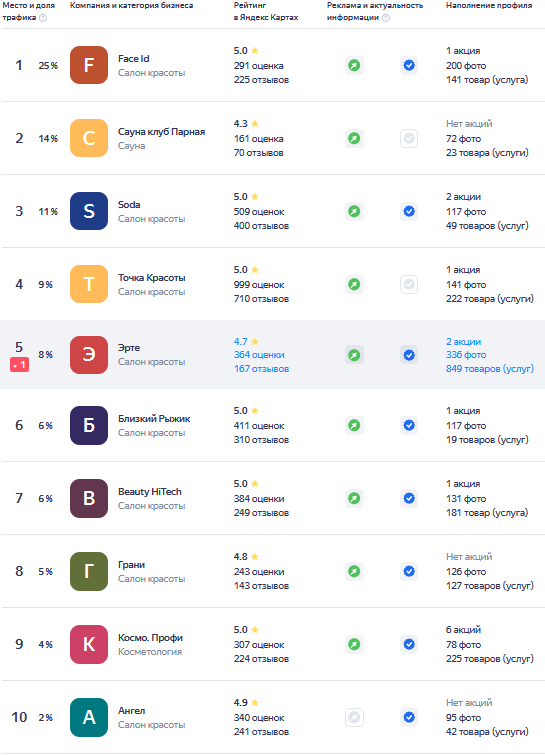This screenshot has width=545, height=755.
Task: Click the Эрте red Э logo
Action: [x=89, y=355]
